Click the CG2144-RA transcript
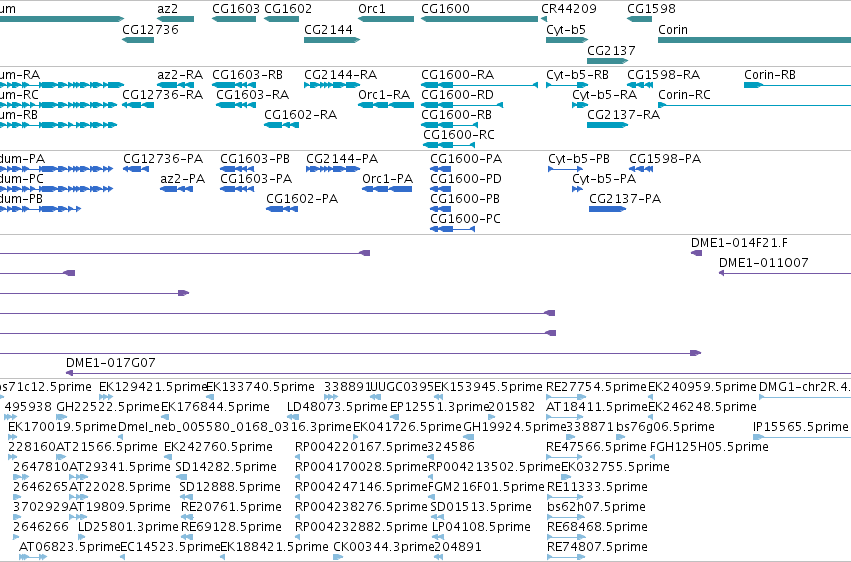The width and height of the screenshot is (851, 562). pos(332,85)
